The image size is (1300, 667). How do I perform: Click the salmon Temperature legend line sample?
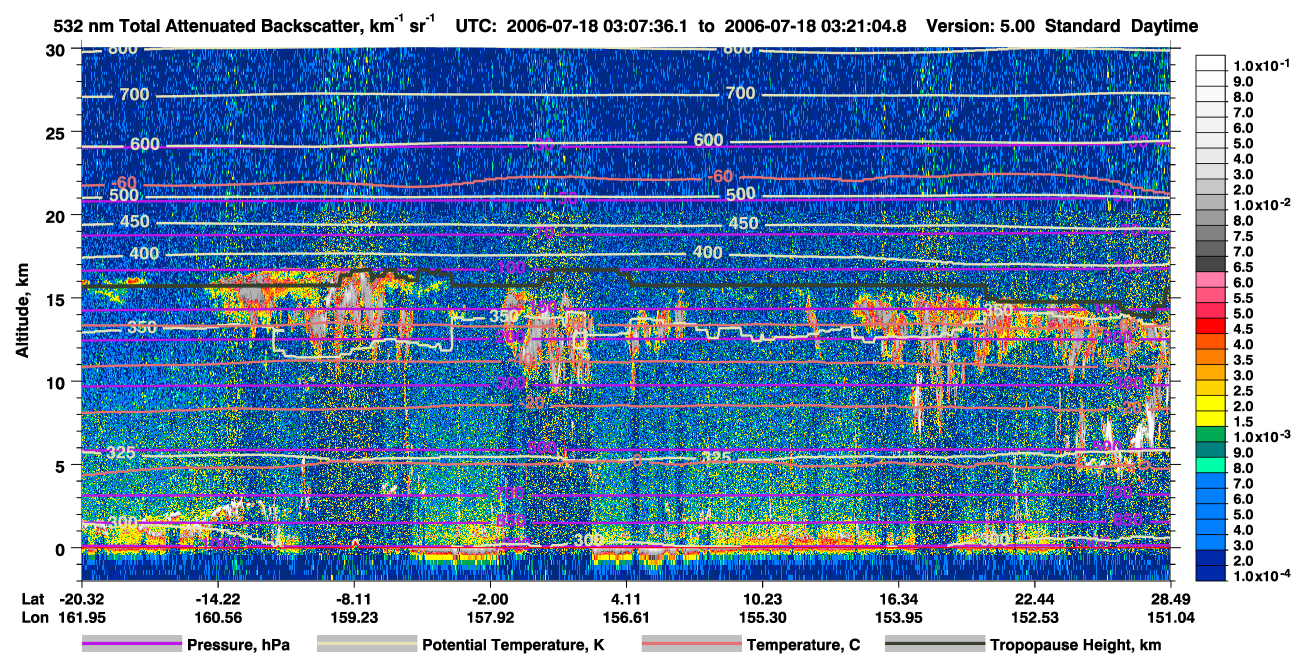[x=691, y=645]
